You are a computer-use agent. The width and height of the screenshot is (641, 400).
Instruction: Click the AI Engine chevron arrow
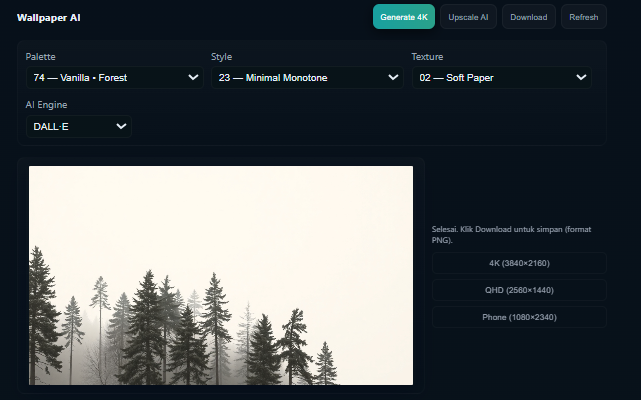coord(121,126)
